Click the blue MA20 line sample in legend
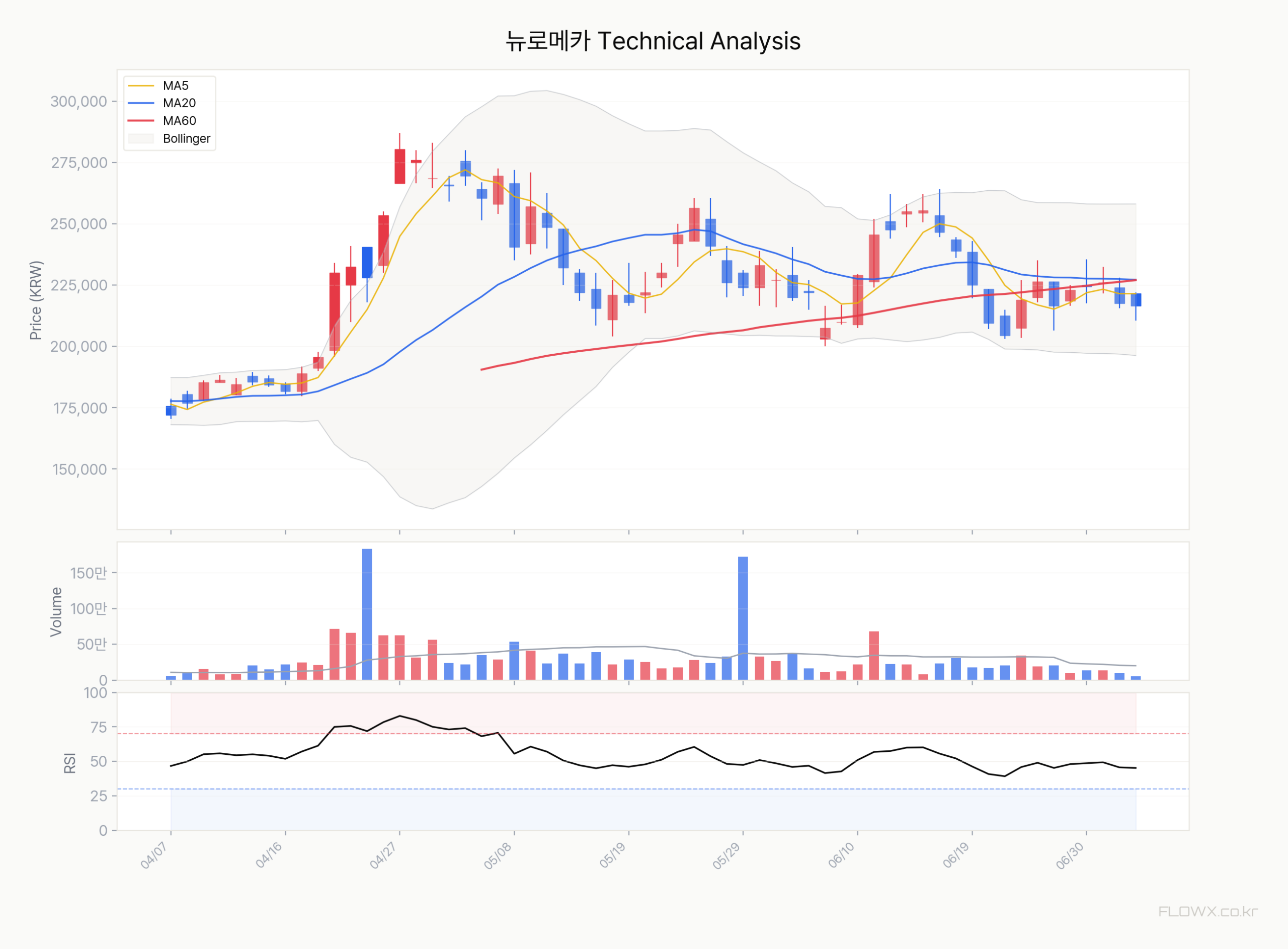 pyautogui.click(x=141, y=103)
